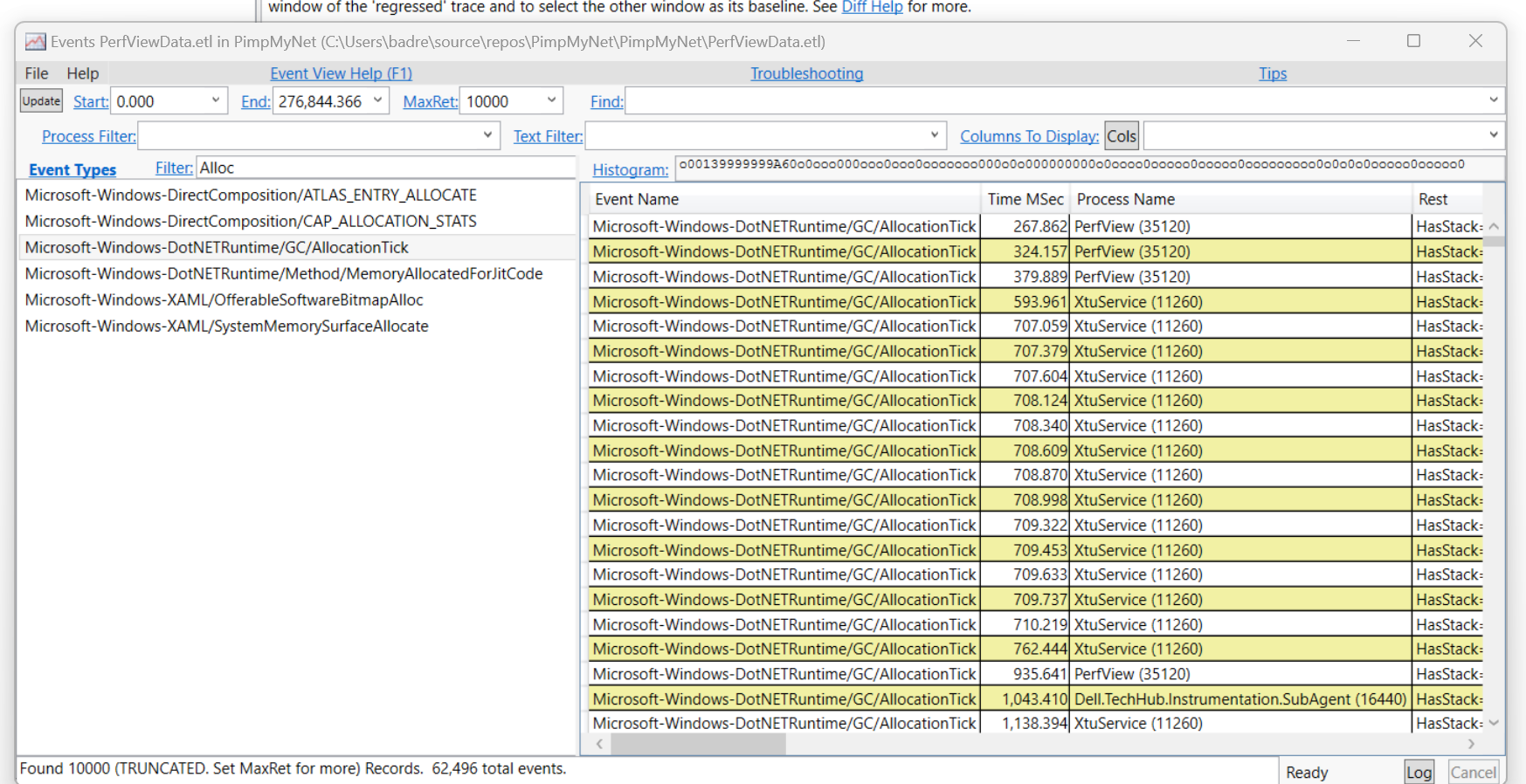The image size is (1526, 784).
Task: Click the Rest column header
Action: [x=1447, y=199]
